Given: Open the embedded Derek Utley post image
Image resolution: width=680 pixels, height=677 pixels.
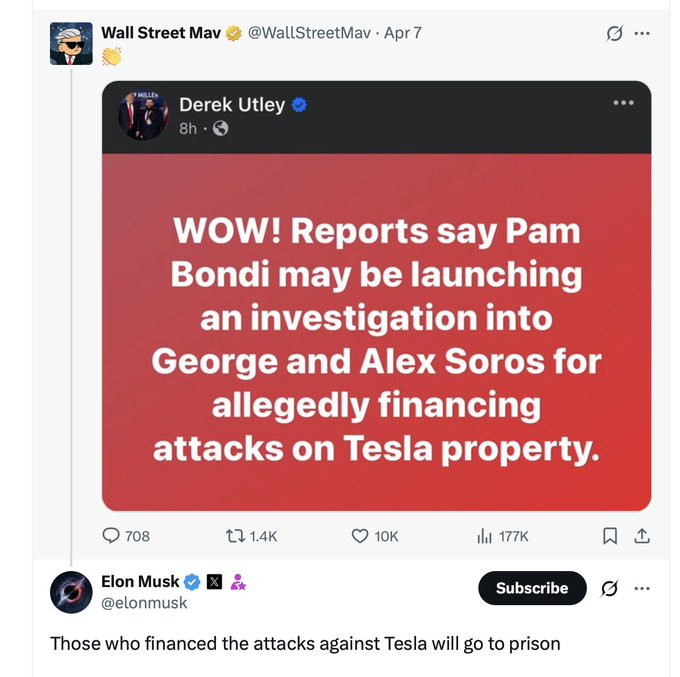Looking at the screenshot, I should coord(376,330).
